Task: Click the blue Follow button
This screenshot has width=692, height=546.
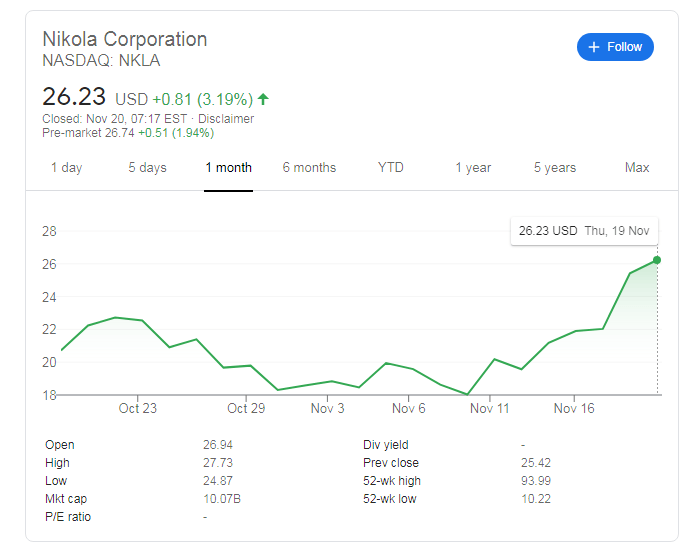Action: tap(615, 47)
